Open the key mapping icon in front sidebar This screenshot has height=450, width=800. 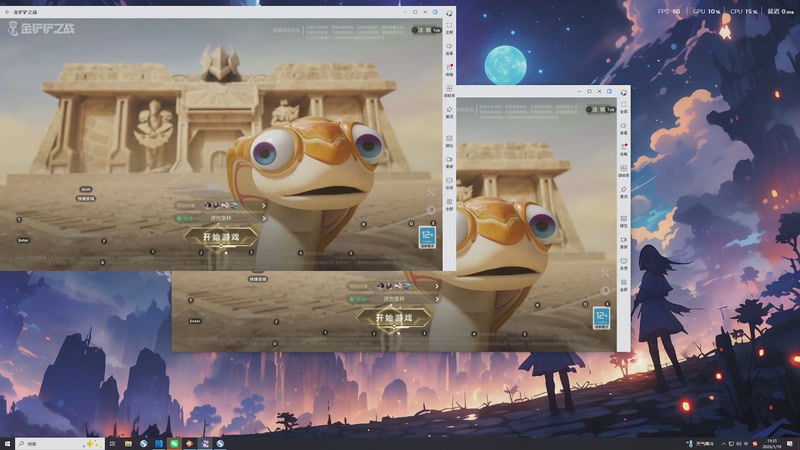449,140
